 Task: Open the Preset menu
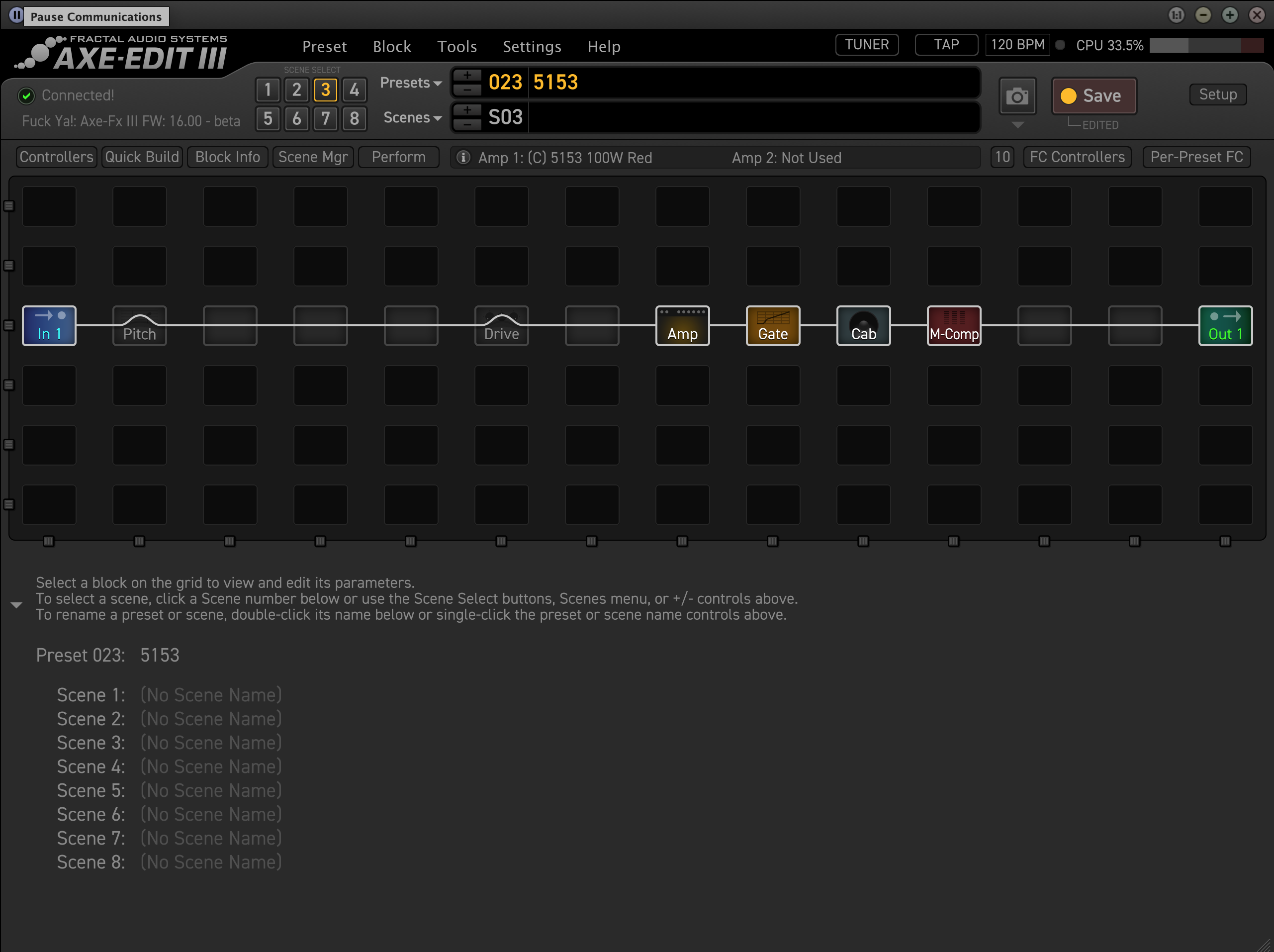click(324, 47)
